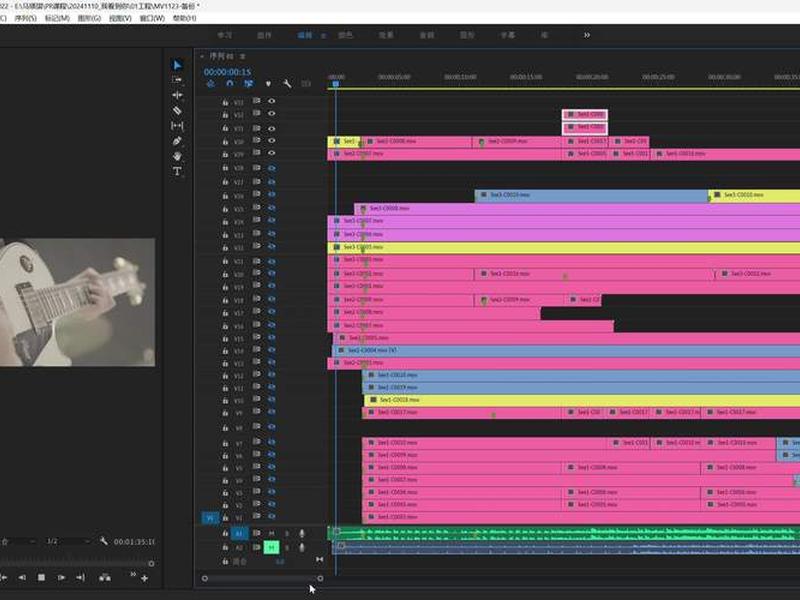Open the 窗口(W) menu
The height and width of the screenshot is (600, 800).
coord(152,18)
